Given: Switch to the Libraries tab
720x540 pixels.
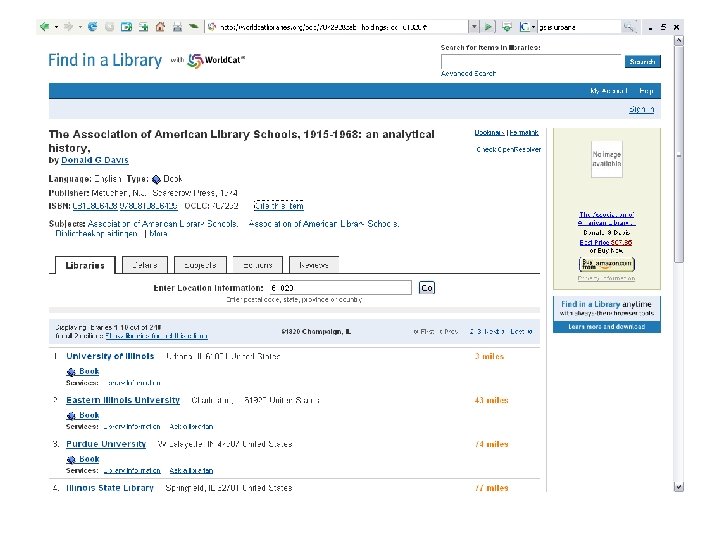Looking at the screenshot, I should coord(85,265).
